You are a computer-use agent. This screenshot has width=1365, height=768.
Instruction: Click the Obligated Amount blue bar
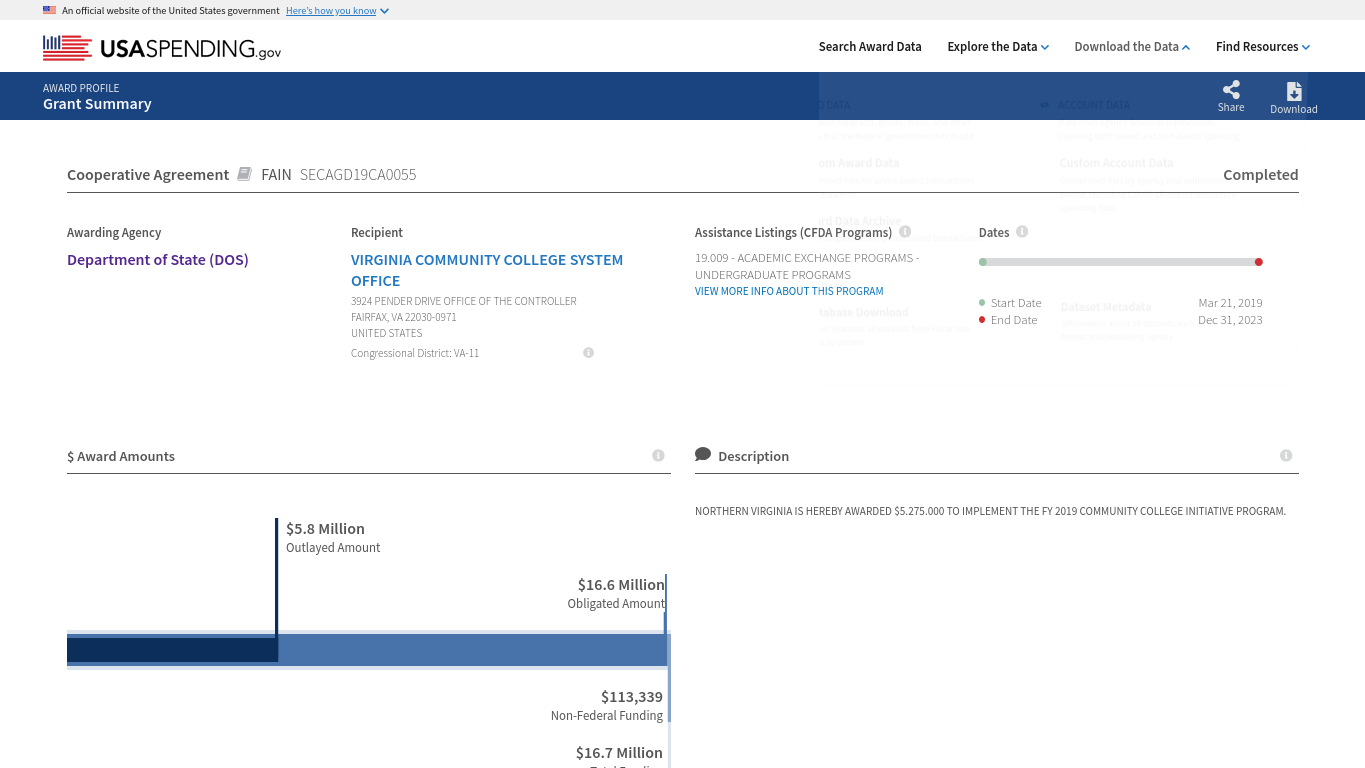tap(472, 650)
